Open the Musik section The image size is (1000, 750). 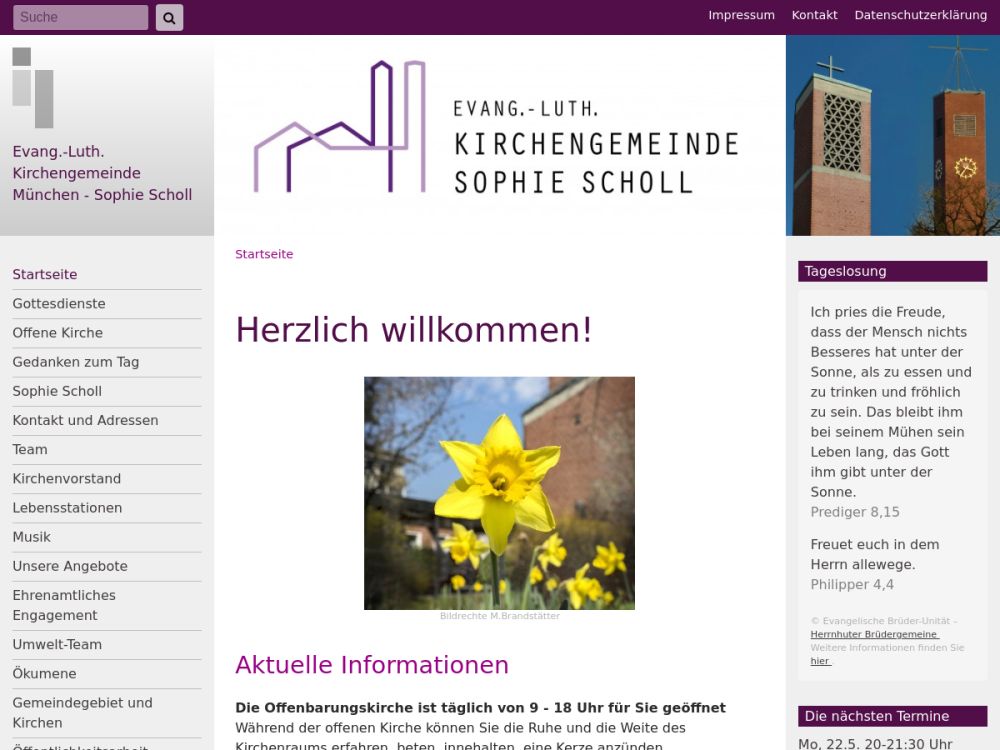32,537
